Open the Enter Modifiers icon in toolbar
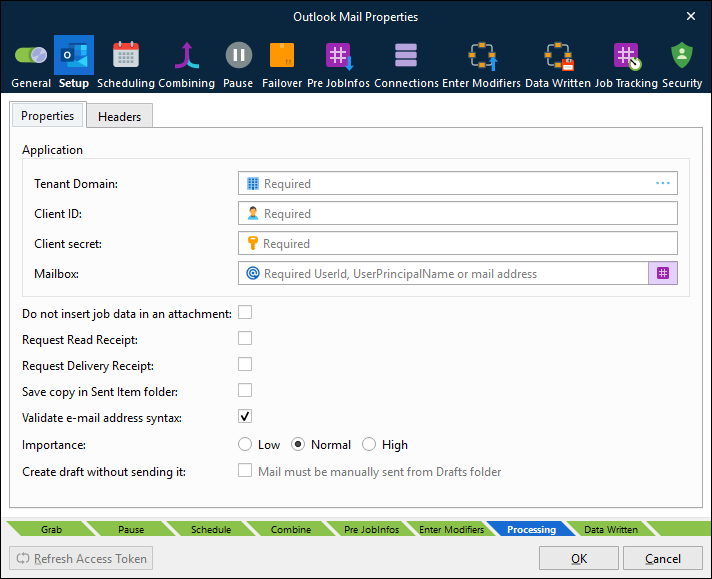The height and width of the screenshot is (579, 712). 483,56
